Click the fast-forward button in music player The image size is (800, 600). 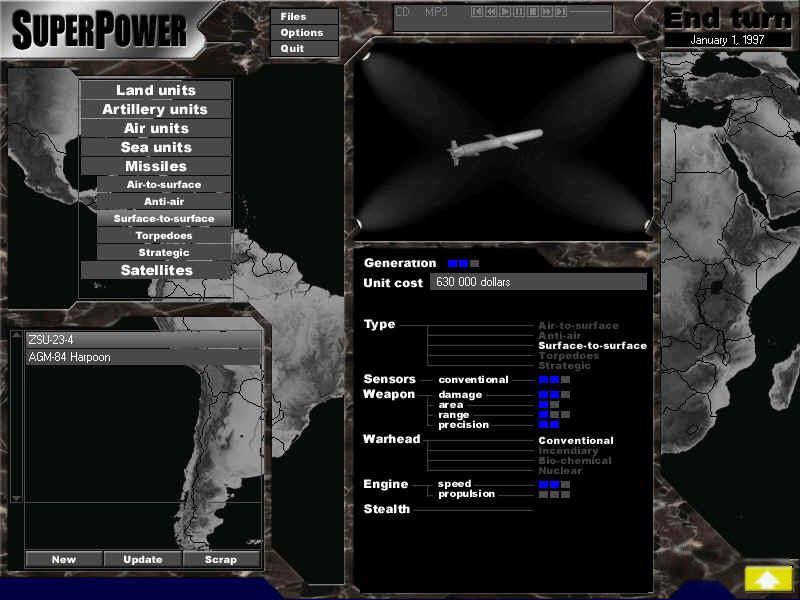[x=547, y=12]
